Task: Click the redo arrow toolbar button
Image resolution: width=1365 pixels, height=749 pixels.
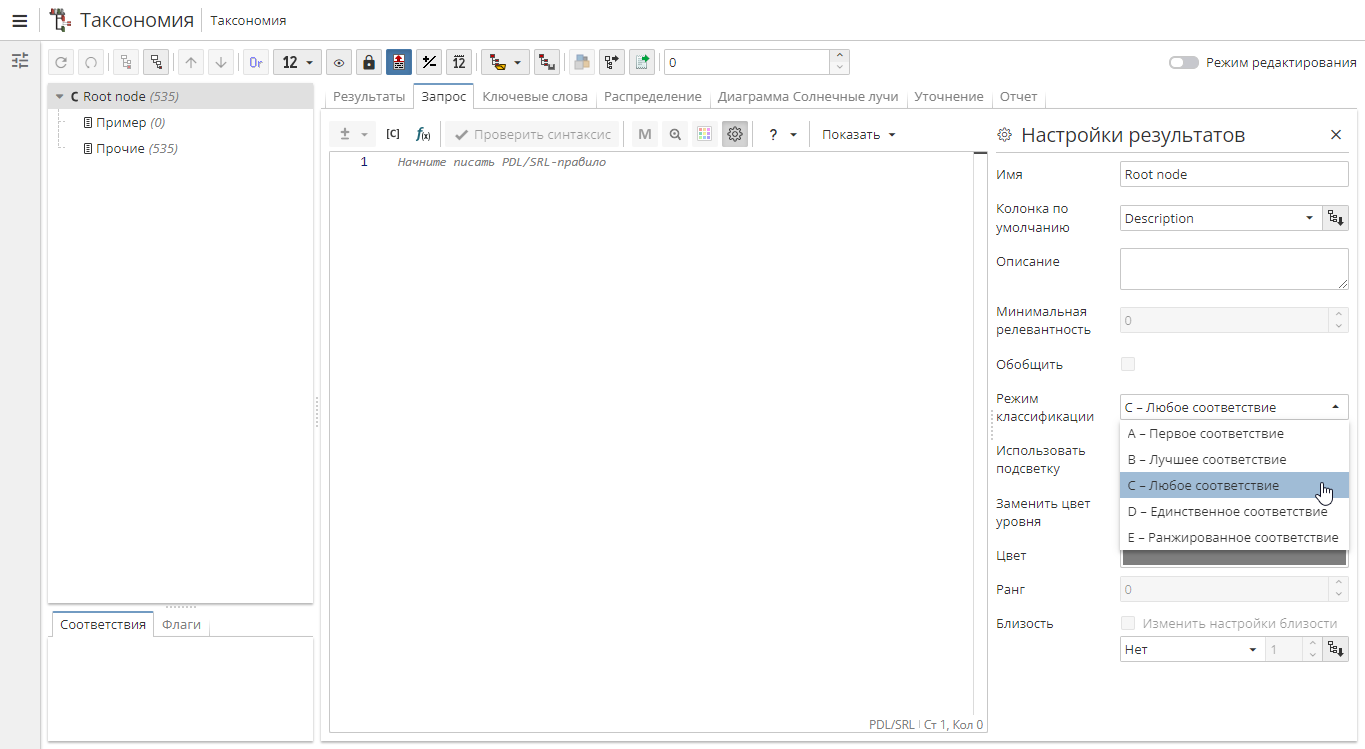Action: pos(91,62)
